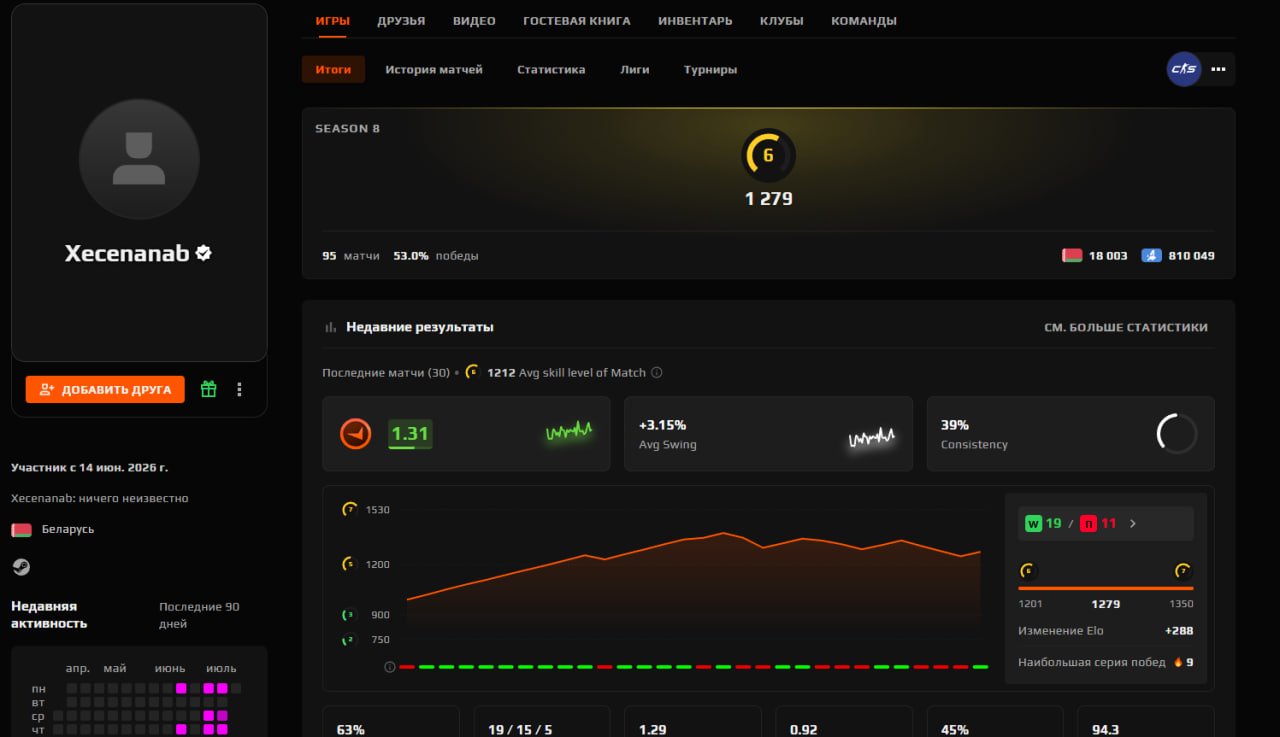Click the verified badge next to Xecenanab

(x=203, y=253)
